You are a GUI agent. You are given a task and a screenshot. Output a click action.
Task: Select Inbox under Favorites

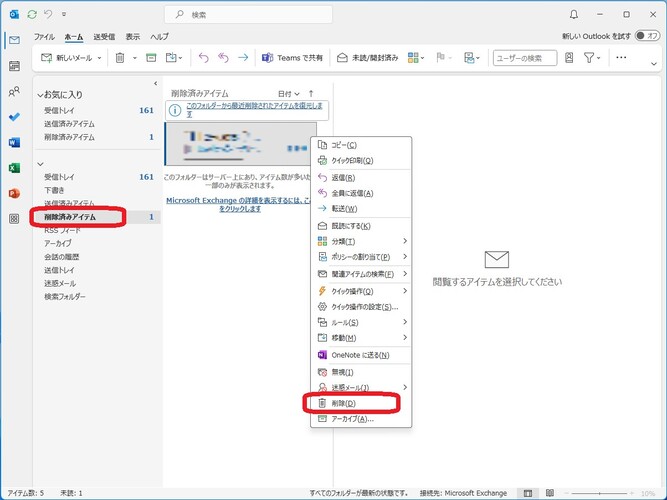tap(99, 110)
